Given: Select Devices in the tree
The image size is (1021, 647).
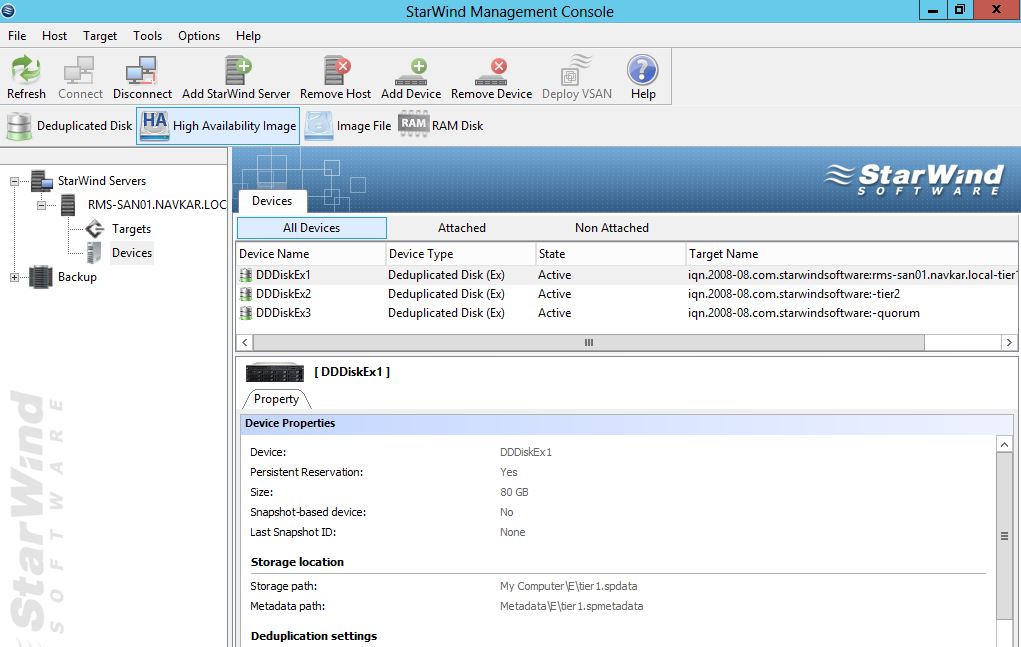Looking at the screenshot, I should [x=132, y=253].
